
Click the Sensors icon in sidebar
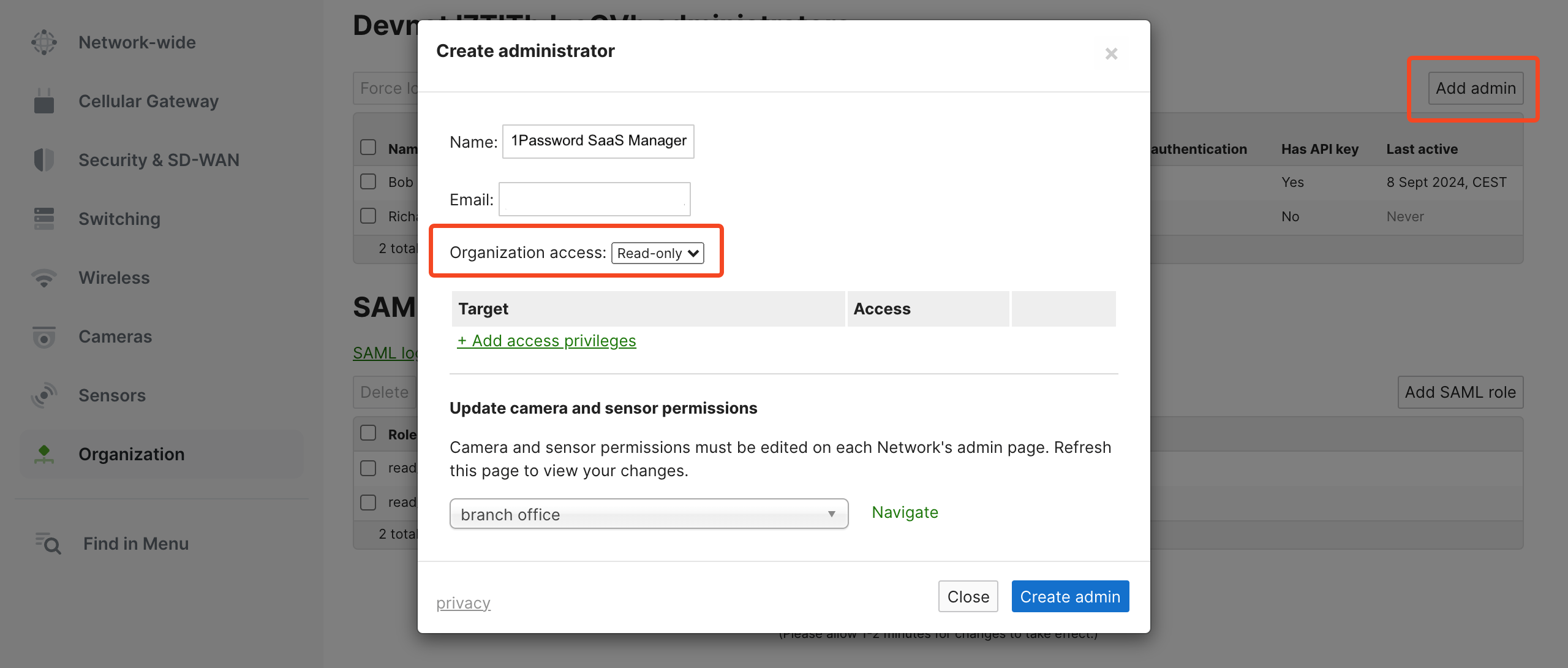44,395
